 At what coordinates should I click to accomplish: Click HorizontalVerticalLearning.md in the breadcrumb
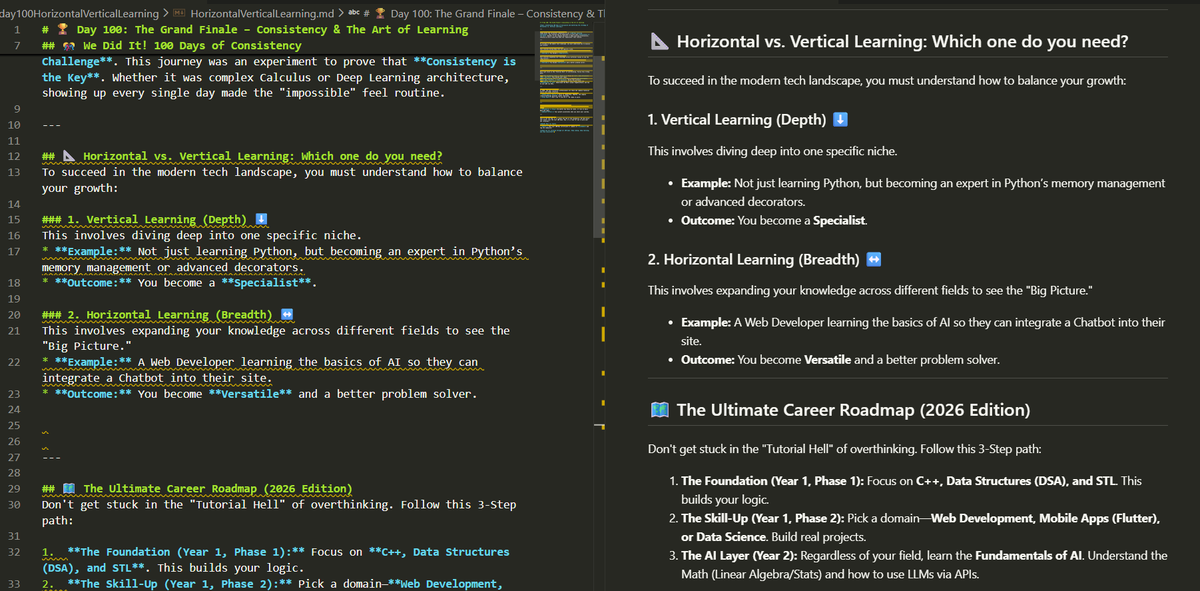coord(262,14)
